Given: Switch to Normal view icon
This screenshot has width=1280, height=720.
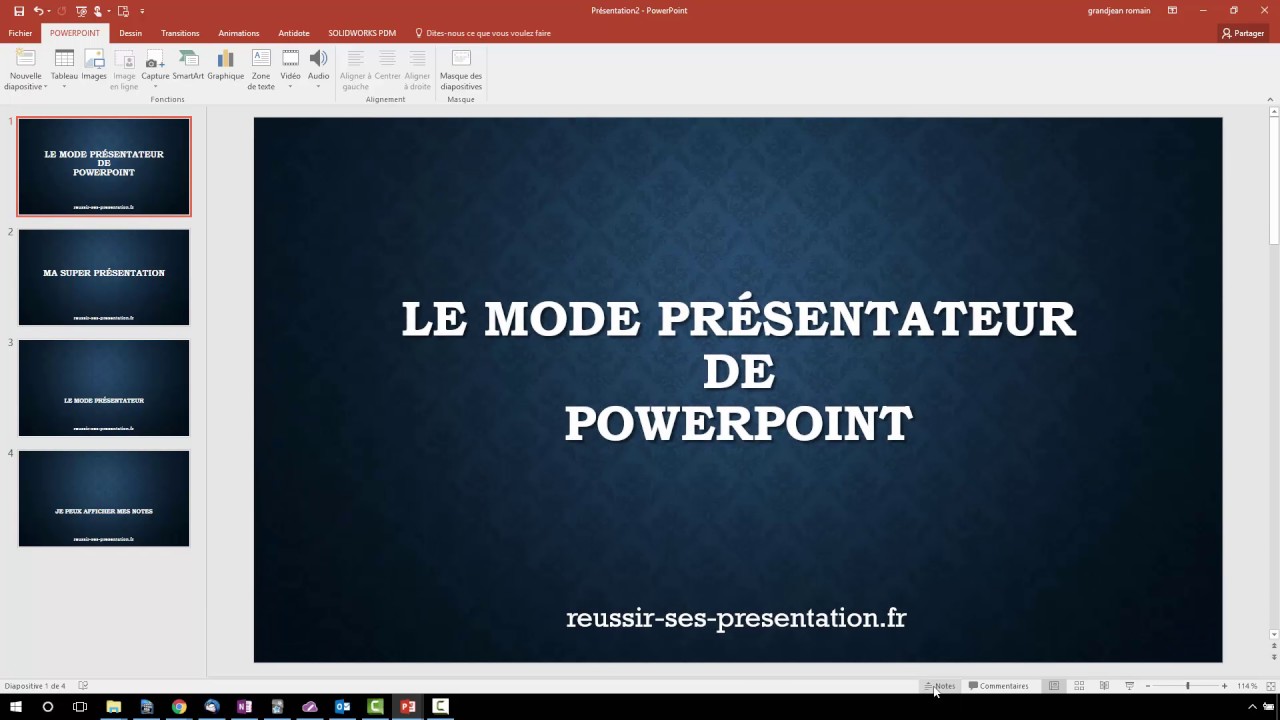Looking at the screenshot, I should pos(1054,686).
